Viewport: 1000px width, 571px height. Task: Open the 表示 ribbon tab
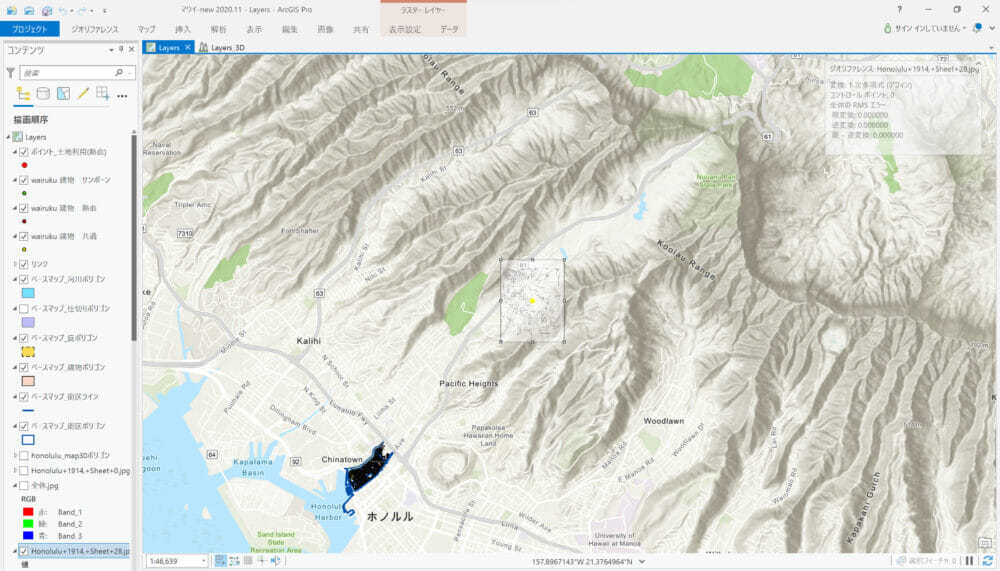point(254,29)
